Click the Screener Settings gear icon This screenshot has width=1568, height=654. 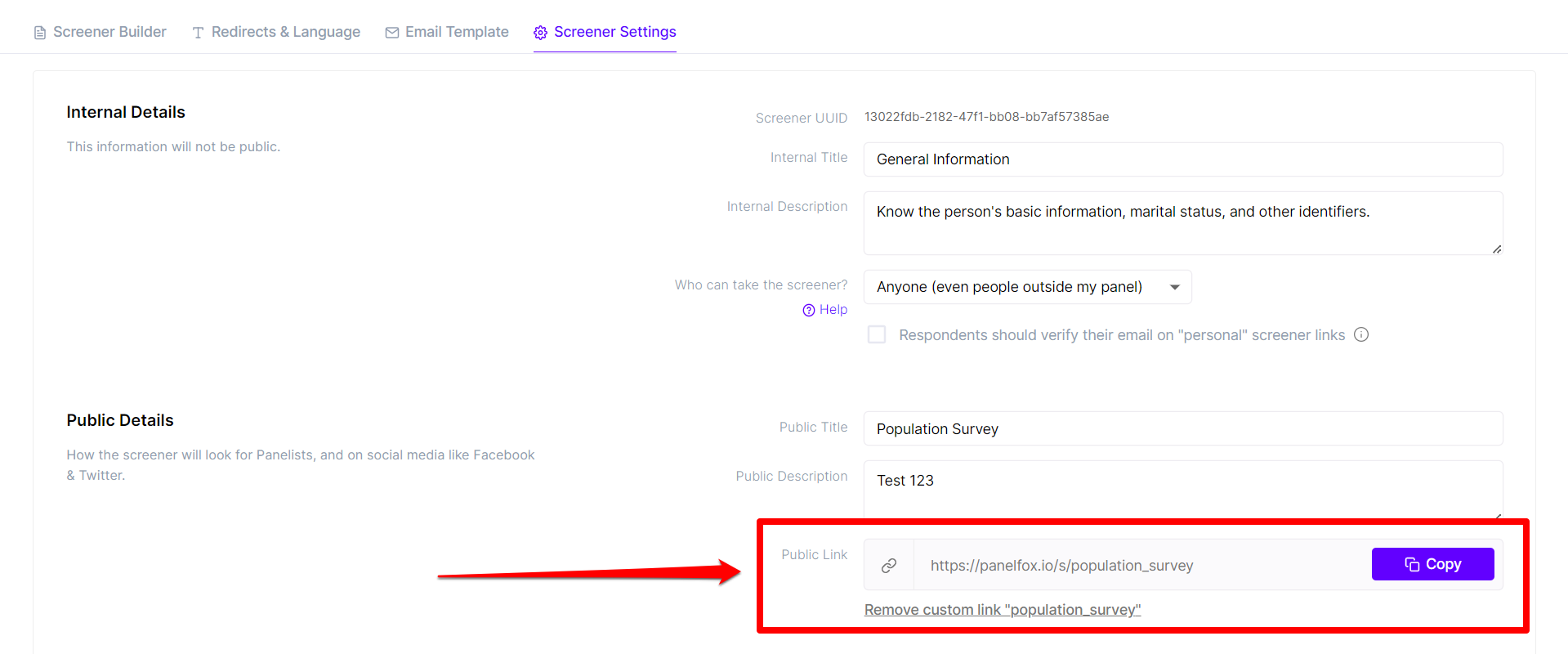(x=540, y=33)
